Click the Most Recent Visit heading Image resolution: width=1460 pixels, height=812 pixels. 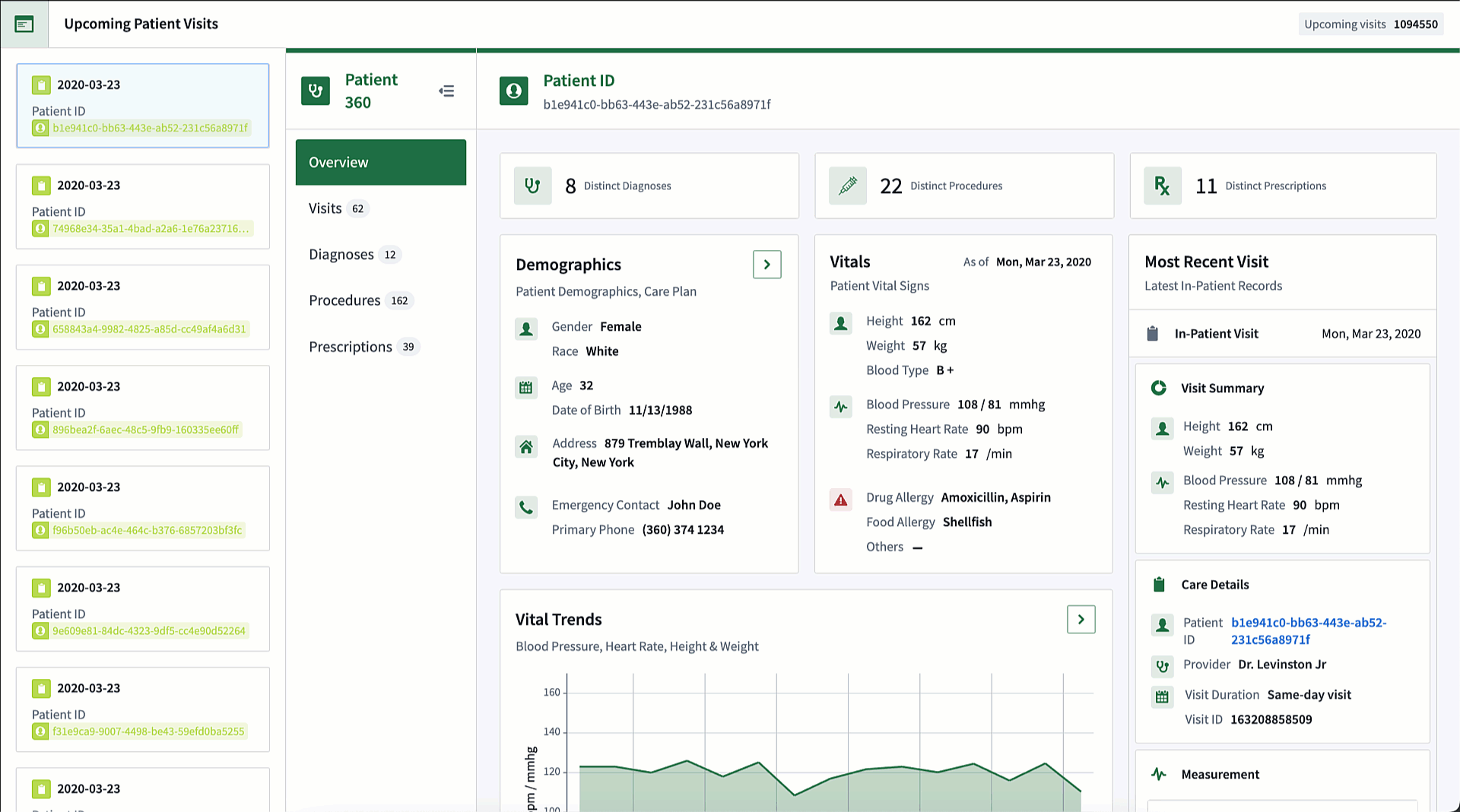(1206, 262)
